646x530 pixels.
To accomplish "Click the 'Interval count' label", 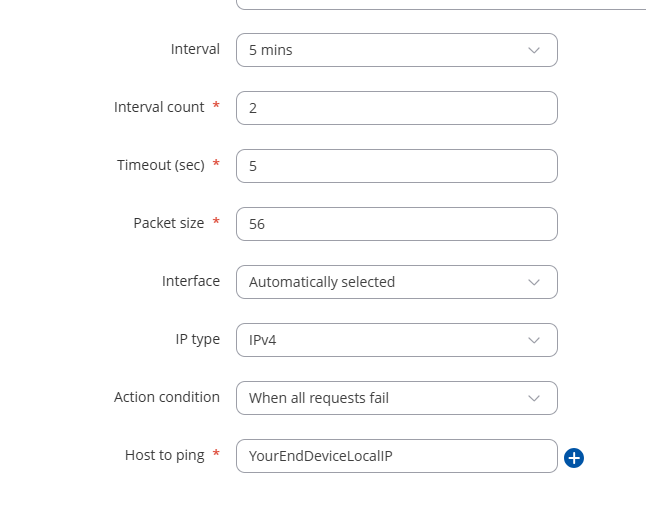I will point(159,107).
